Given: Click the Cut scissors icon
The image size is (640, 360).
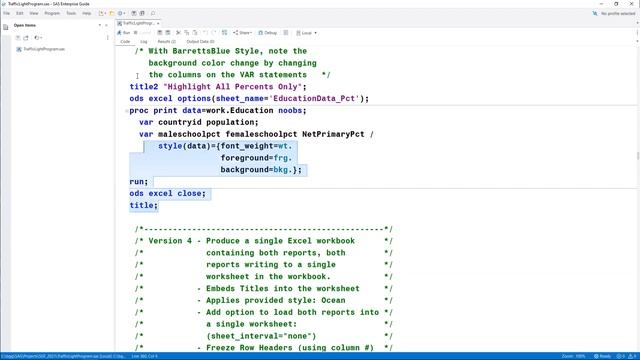Looking at the screenshot, I should click(x=178, y=33).
